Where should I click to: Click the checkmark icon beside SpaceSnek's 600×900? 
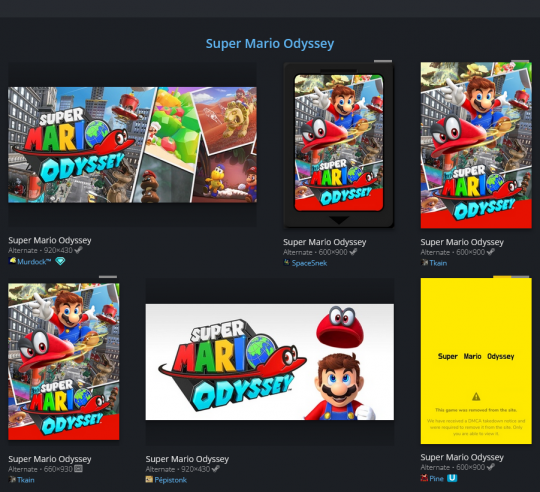tap(353, 252)
